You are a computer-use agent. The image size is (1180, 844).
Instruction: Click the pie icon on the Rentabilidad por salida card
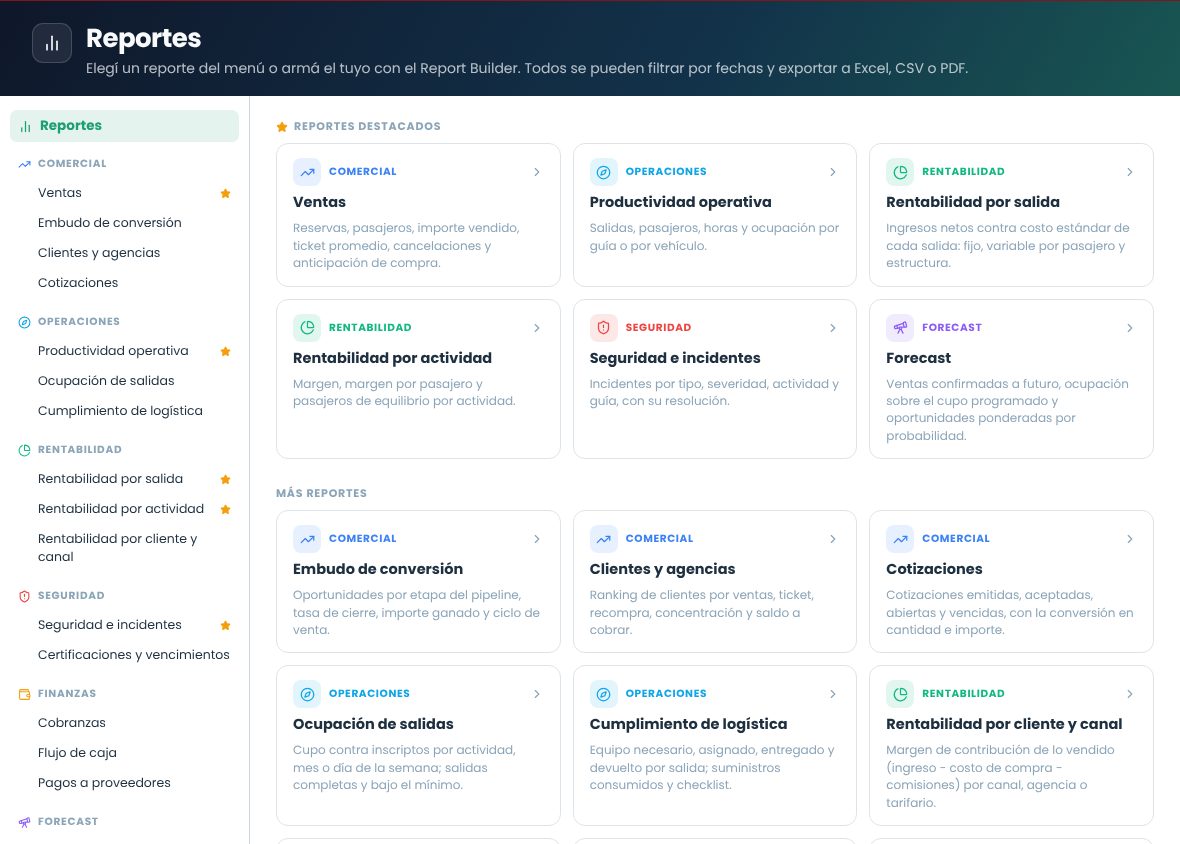[x=900, y=172]
